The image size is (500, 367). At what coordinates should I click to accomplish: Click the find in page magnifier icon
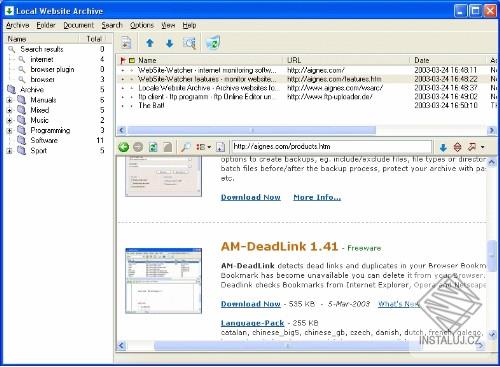pyautogui.click(x=185, y=147)
